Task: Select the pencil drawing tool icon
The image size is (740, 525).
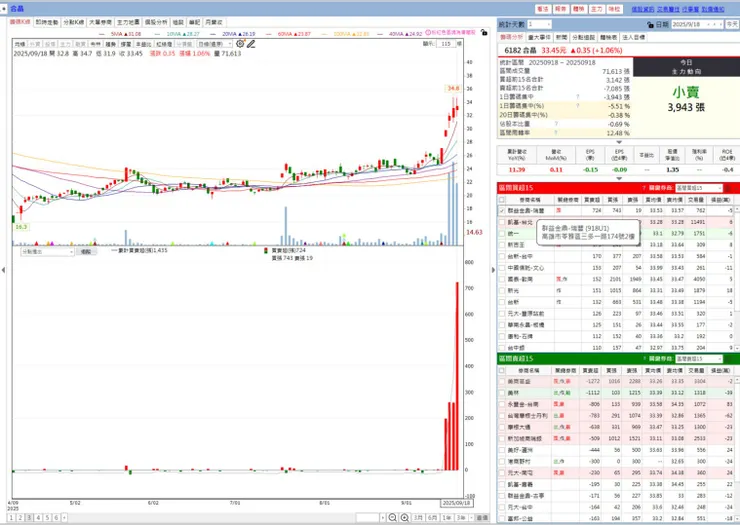Action: pos(251,44)
